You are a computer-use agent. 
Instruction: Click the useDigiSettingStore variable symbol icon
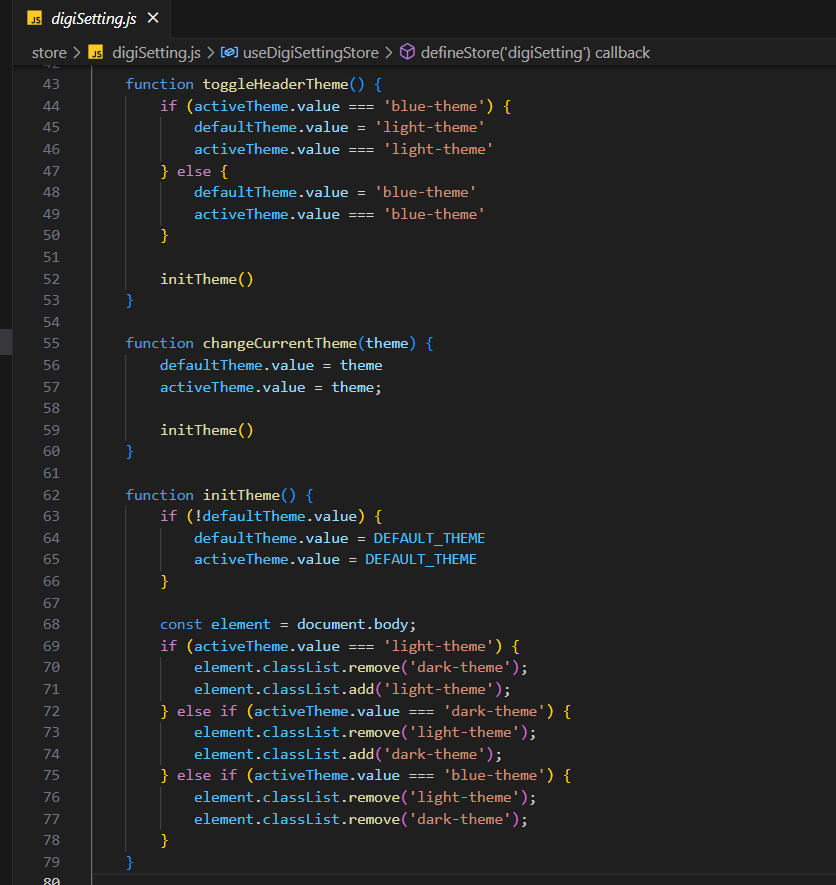(x=229, y=52)
